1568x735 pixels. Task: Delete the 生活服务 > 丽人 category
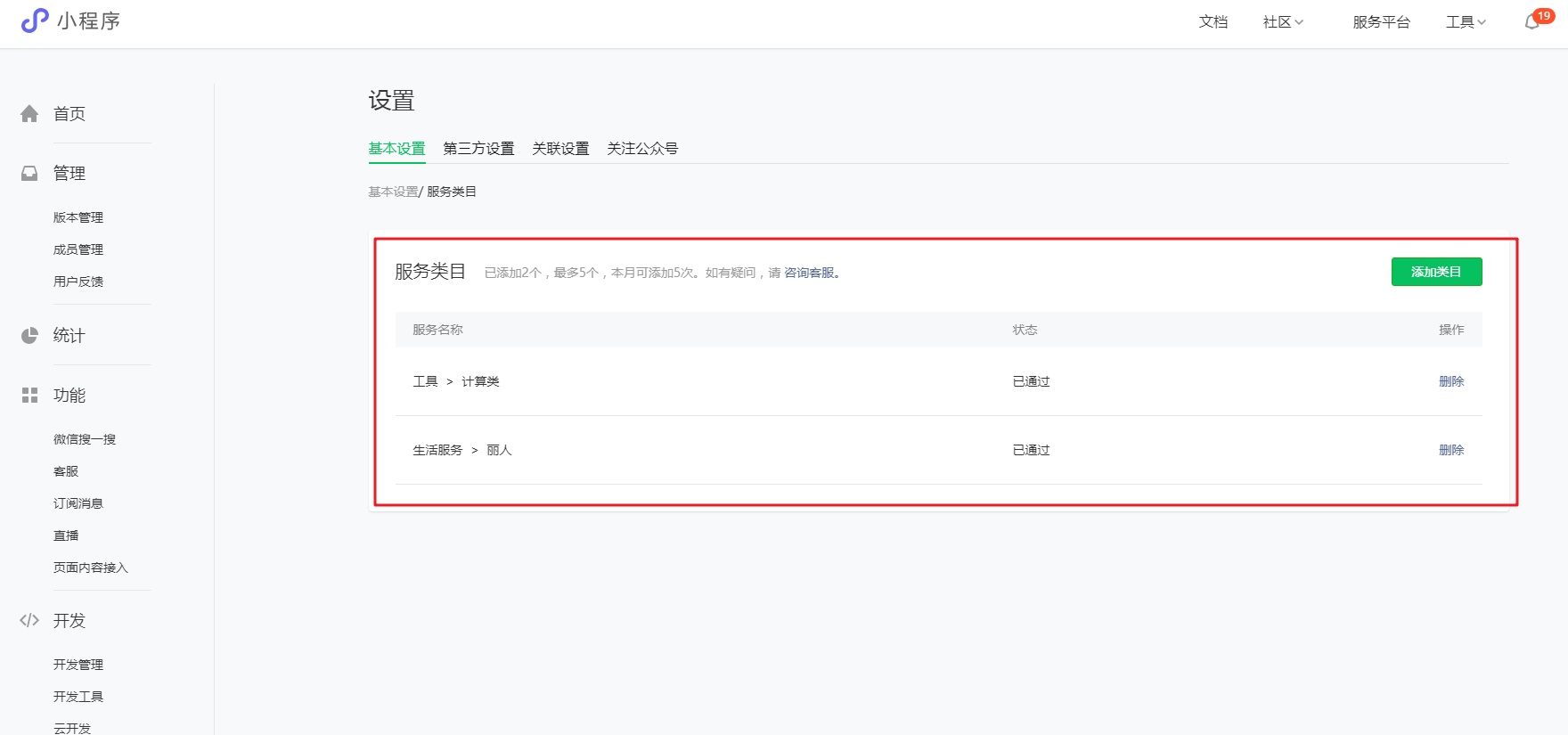click(1451, 450)
